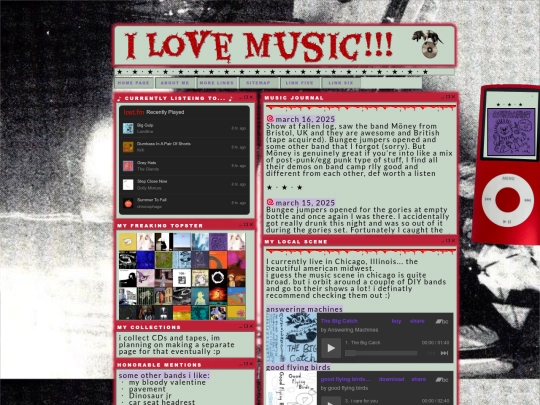540x405 pixels.
Task: Click the red center button of the iPod
Action: click(508, 200)
